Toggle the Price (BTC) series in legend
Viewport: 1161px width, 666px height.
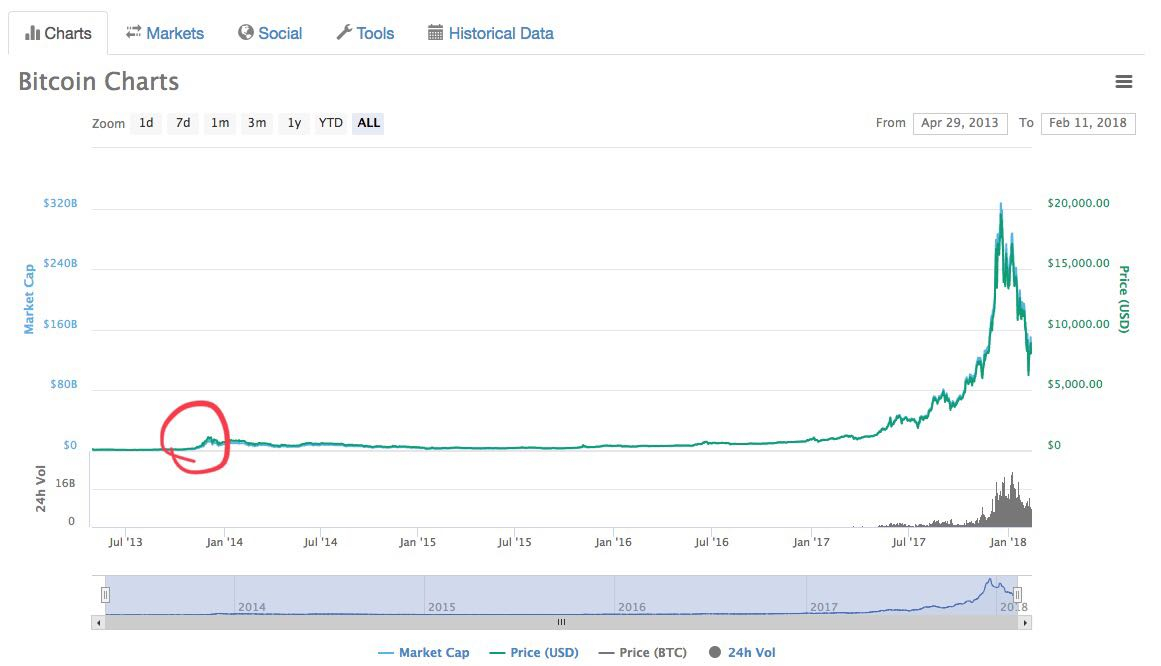[x=642, y=653]
